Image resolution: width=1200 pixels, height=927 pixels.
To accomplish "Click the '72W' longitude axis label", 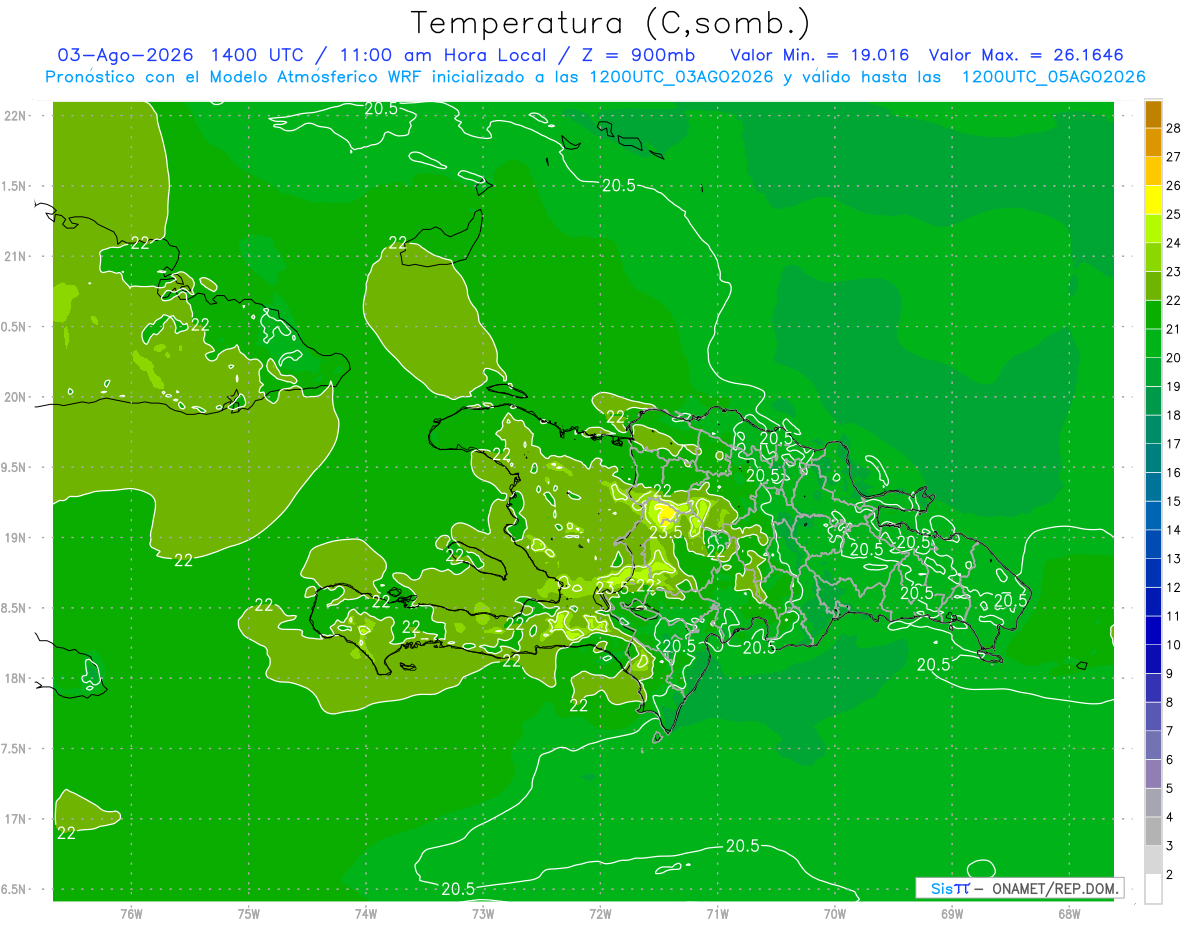I will (600, 914).
